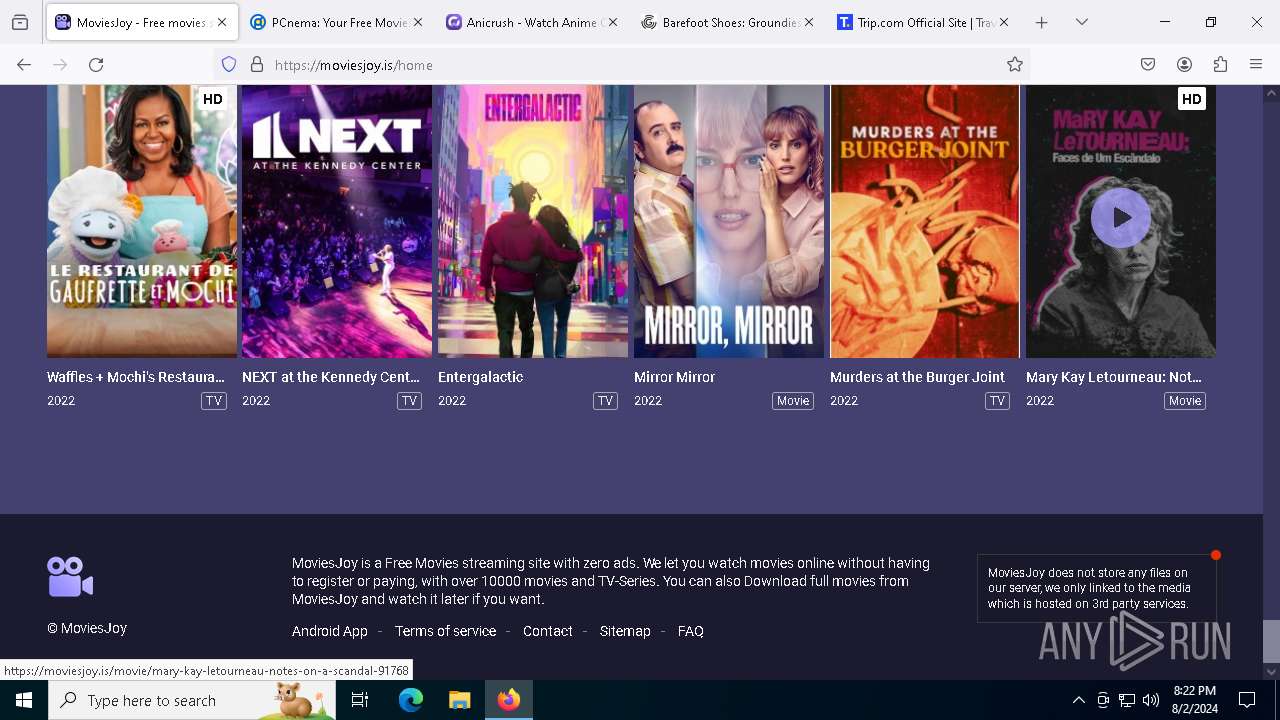
Task: Switch to the Barefoot Shoes tab
Action: point(728,22)
